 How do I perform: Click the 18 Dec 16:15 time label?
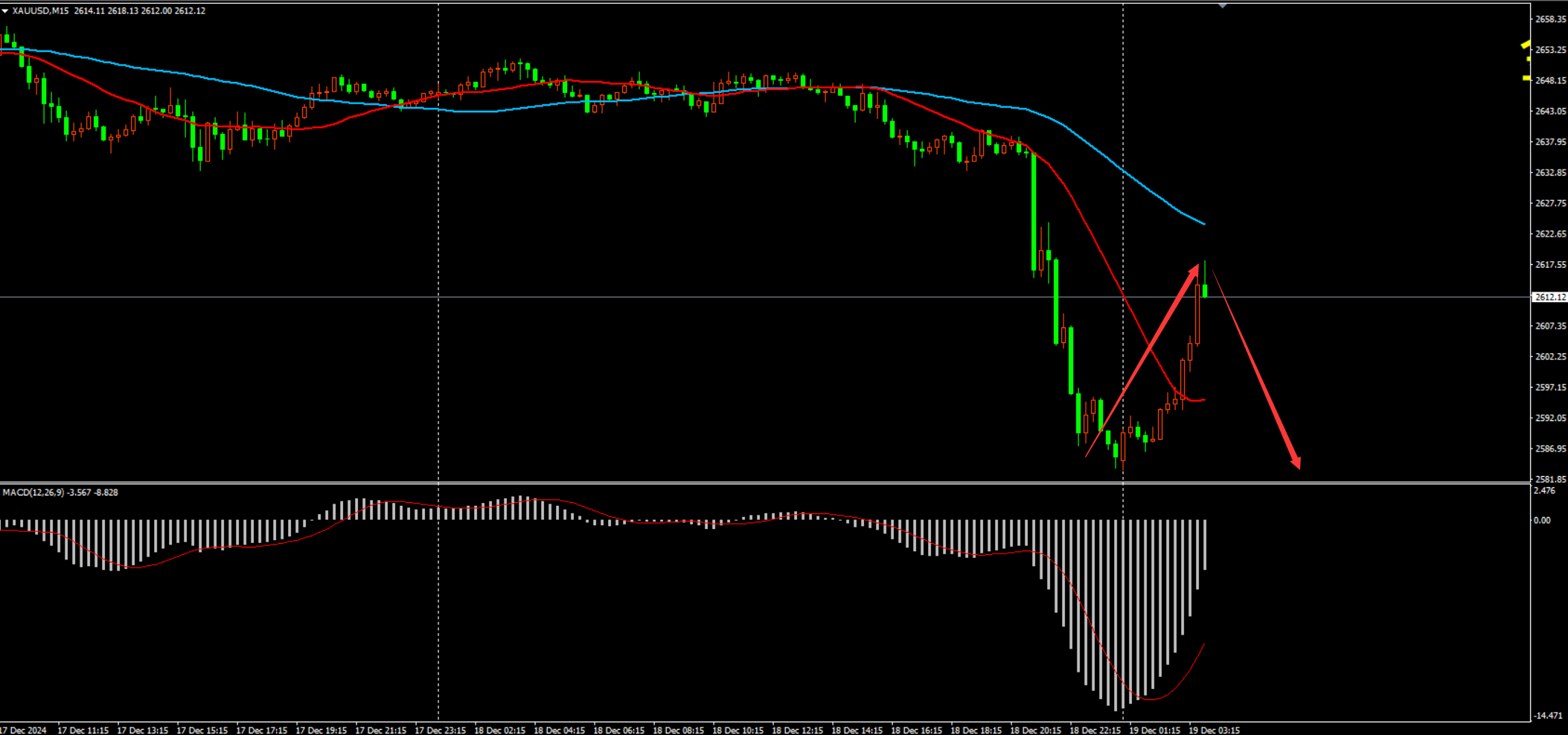(916, 731)
